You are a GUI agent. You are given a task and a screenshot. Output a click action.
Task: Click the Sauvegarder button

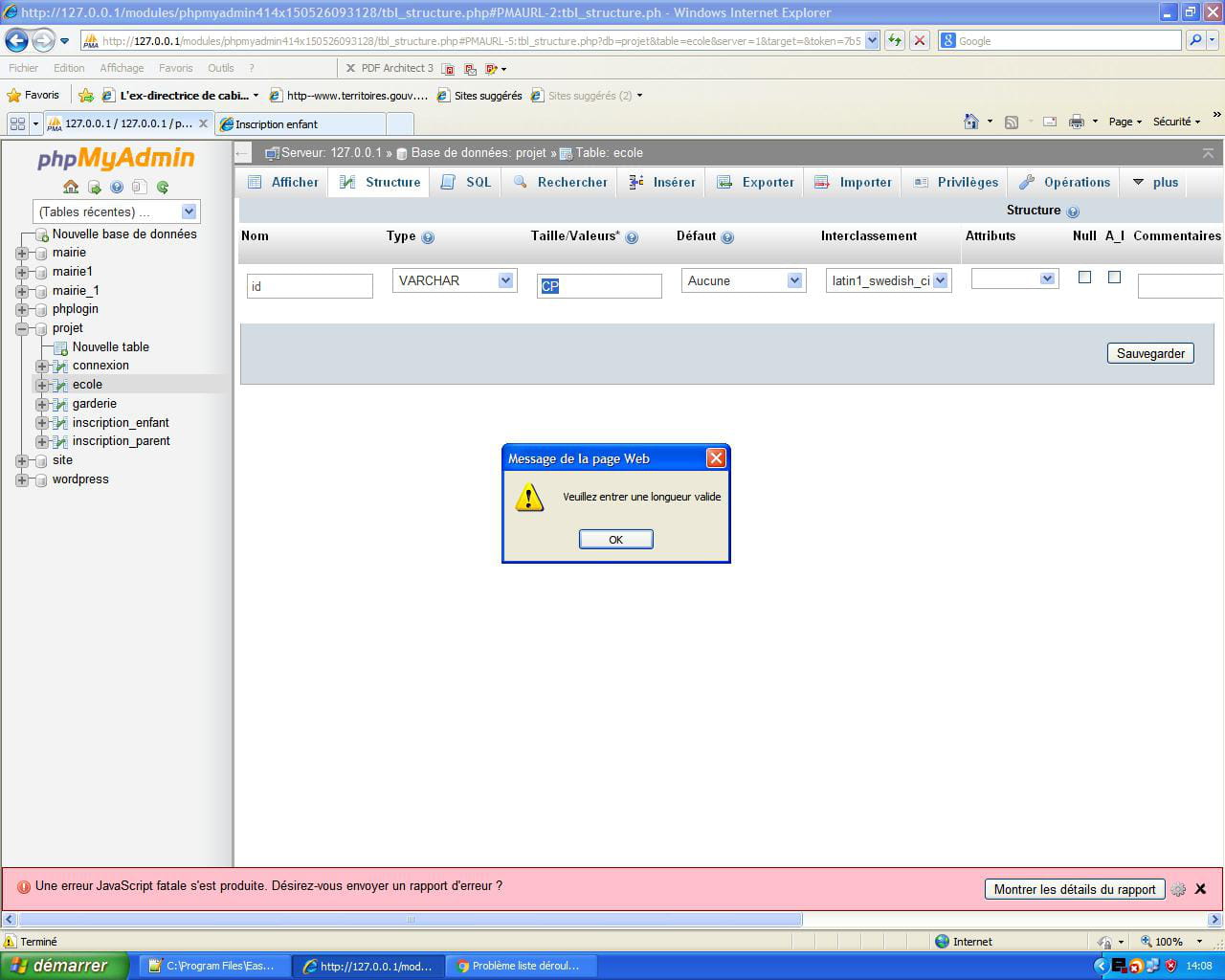[1150, 353]
